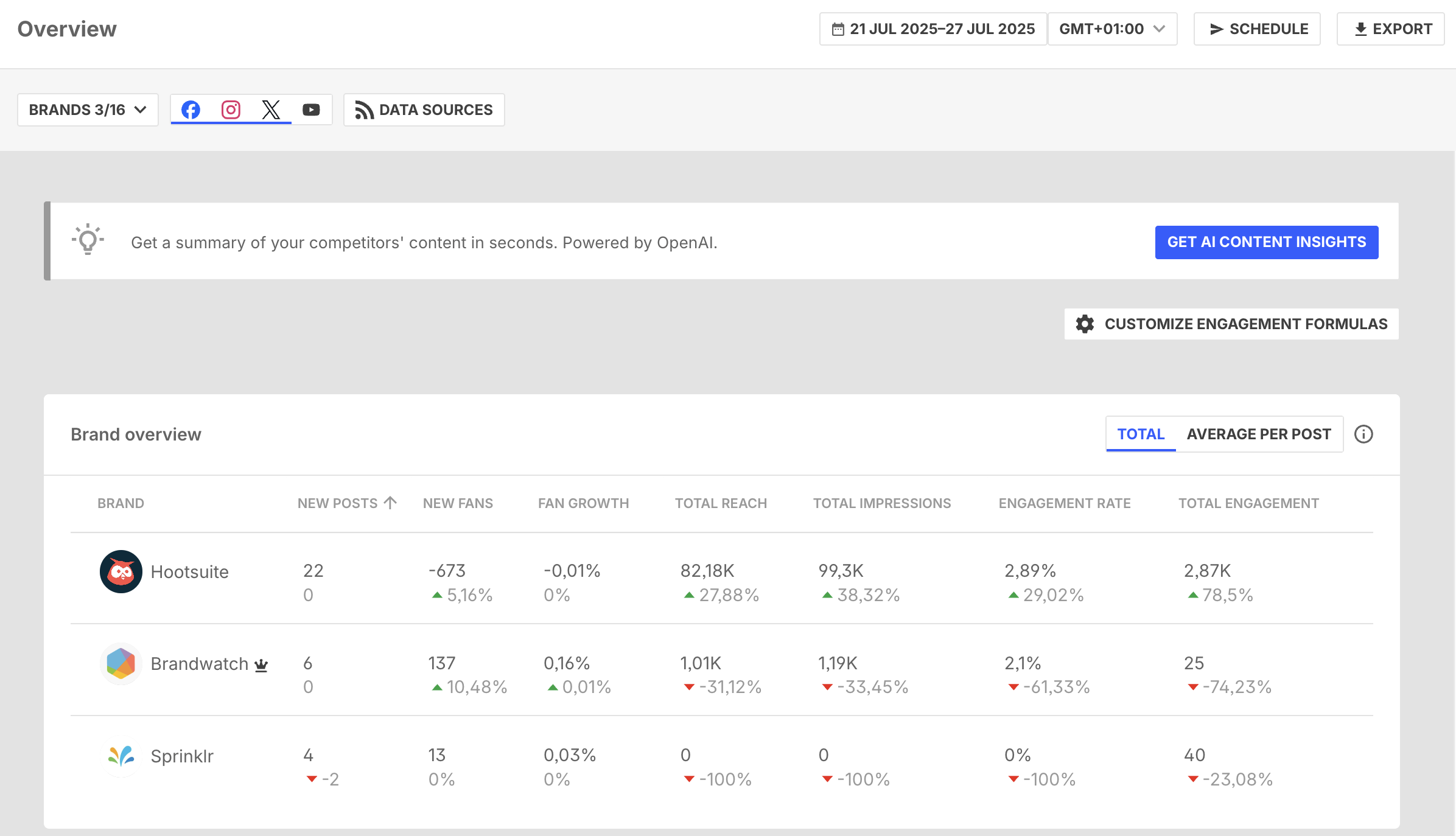This screenshot has height=836, width=1456.
Task: Click the Schedule button
Action: pyautogui.click(x=1257, y=29)
